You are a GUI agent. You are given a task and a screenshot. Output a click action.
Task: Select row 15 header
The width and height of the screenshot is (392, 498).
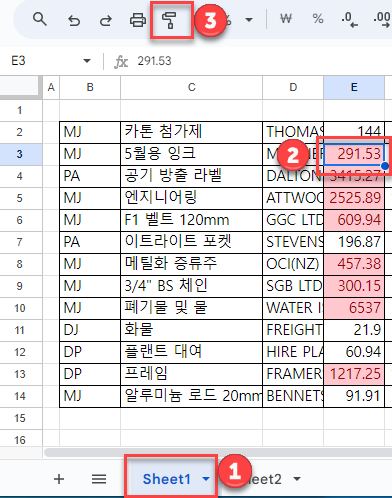[20, 418]
